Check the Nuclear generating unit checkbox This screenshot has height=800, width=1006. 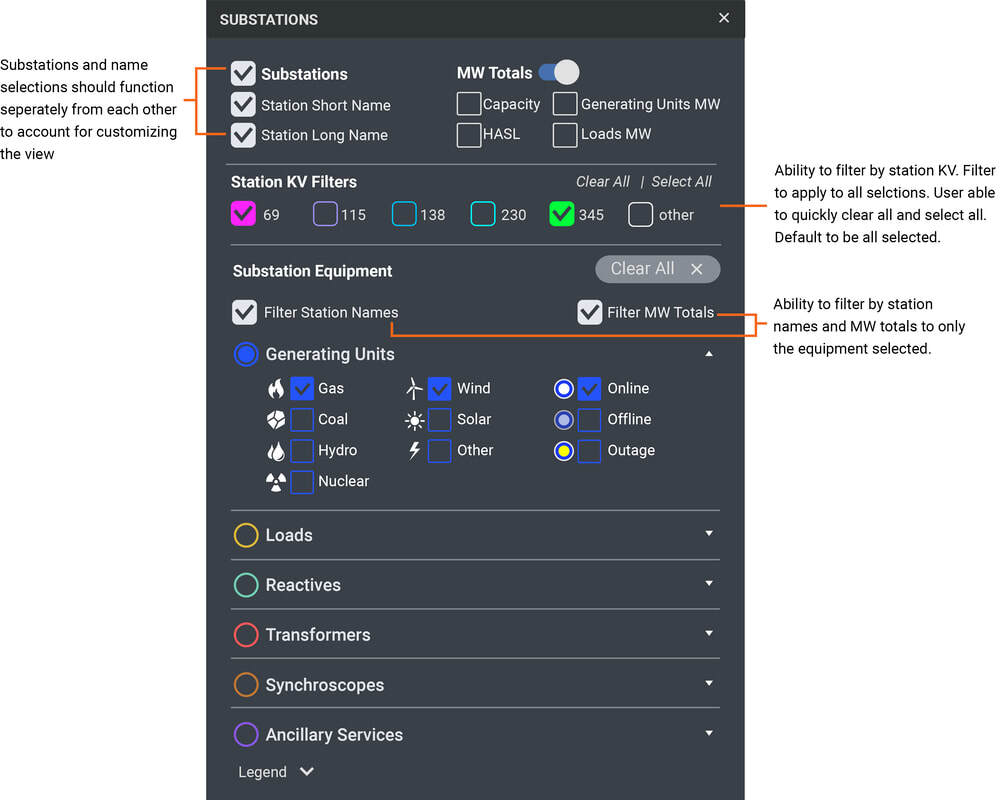pyautogui.click(x=302, y=482)
